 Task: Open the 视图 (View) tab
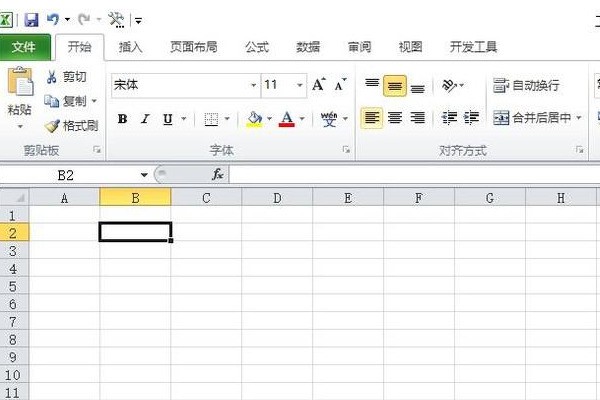(410, 47)
